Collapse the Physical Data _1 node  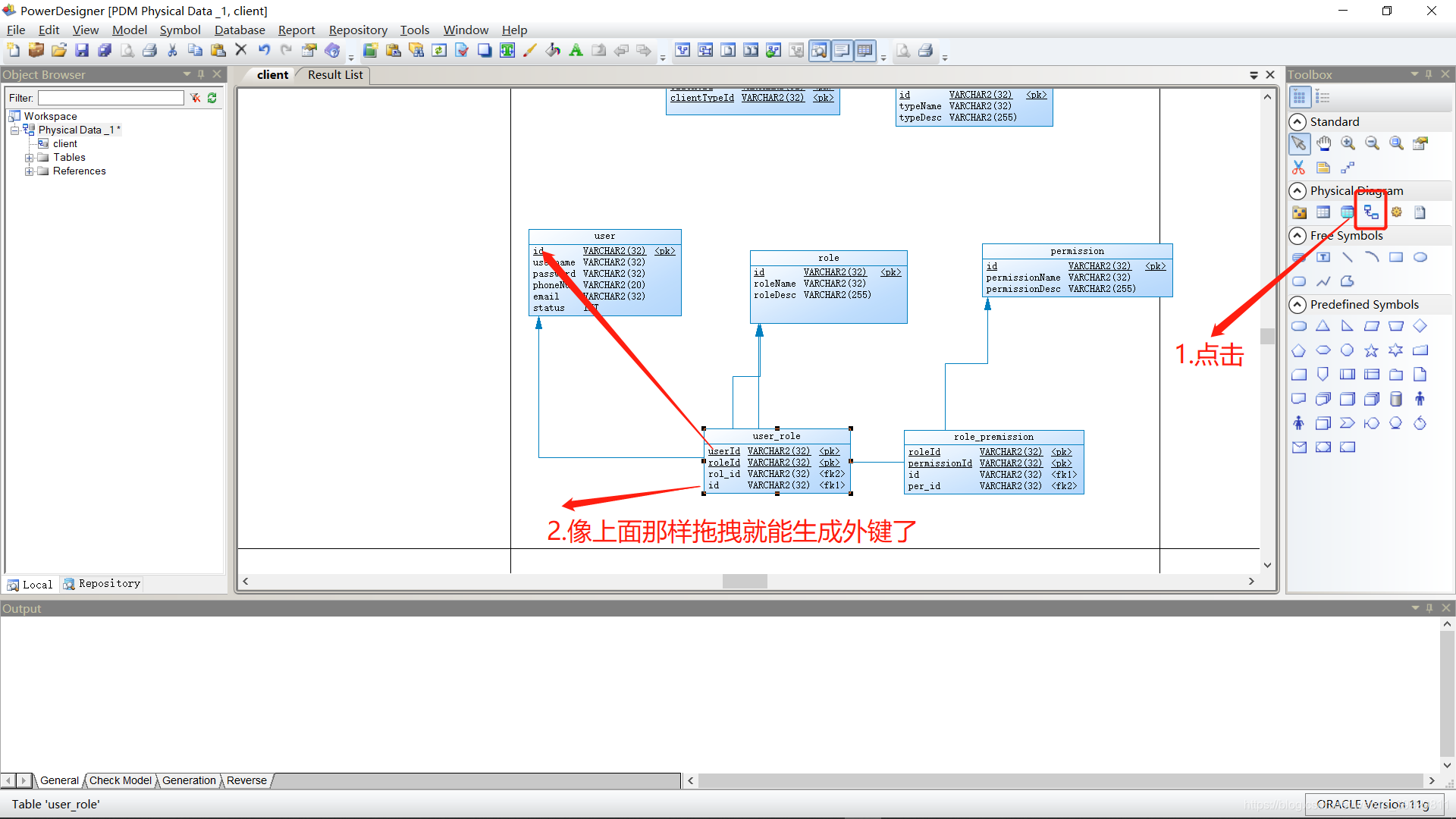coord(14,130)
